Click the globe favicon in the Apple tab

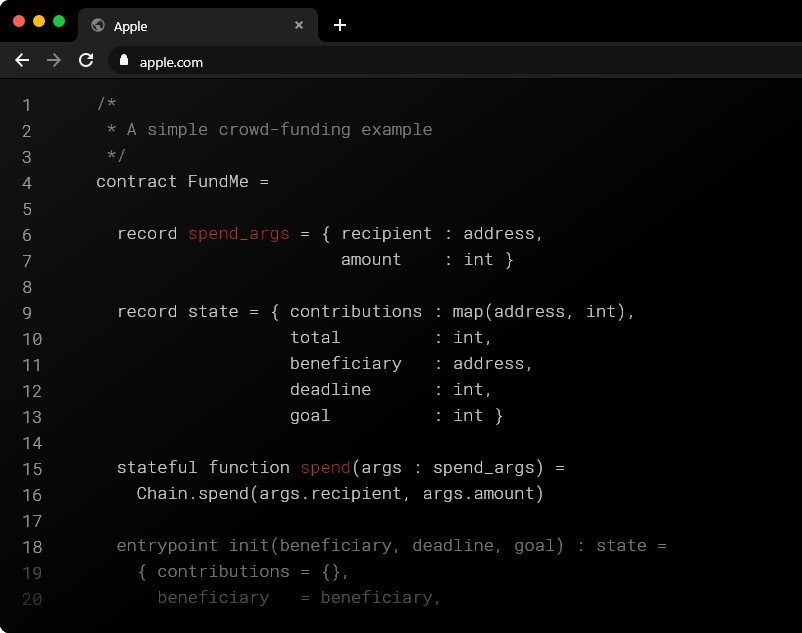coord(98,26)
